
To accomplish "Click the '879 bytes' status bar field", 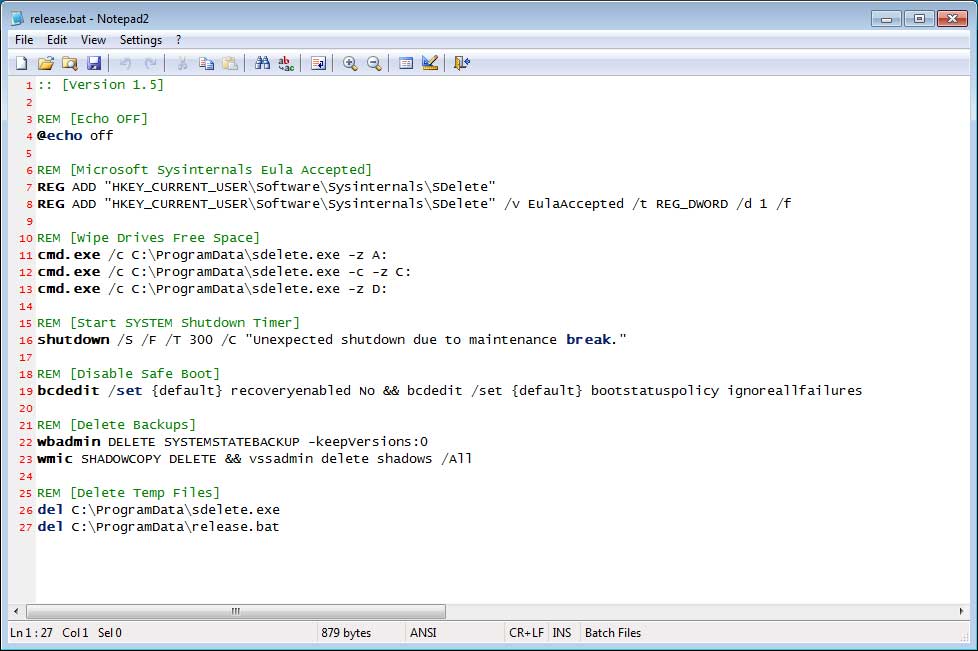I will (x=361, y=633).
